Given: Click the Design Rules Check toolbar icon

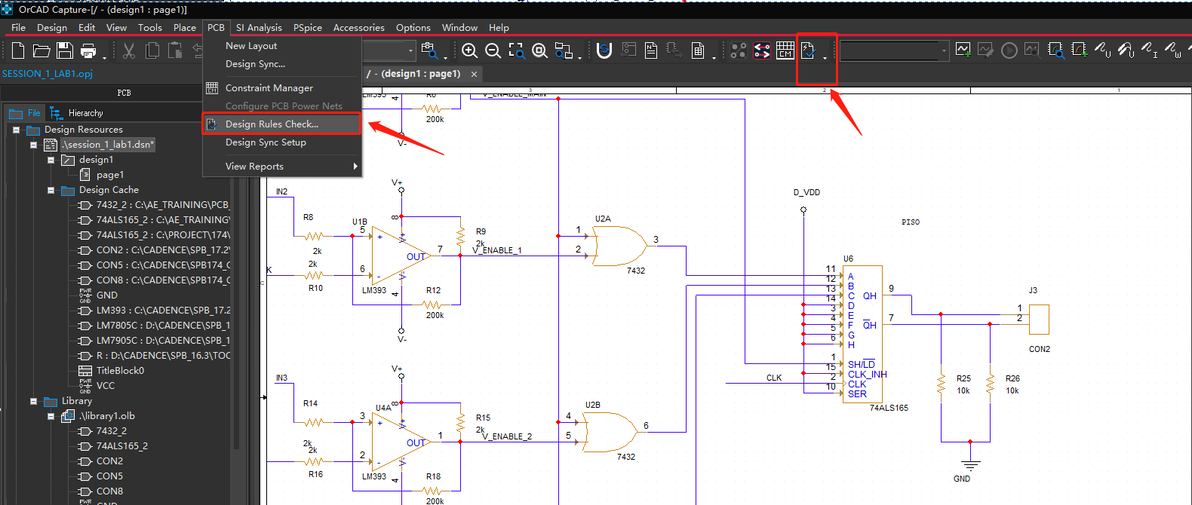Looking at the screenshot, I should pos(809,51).
